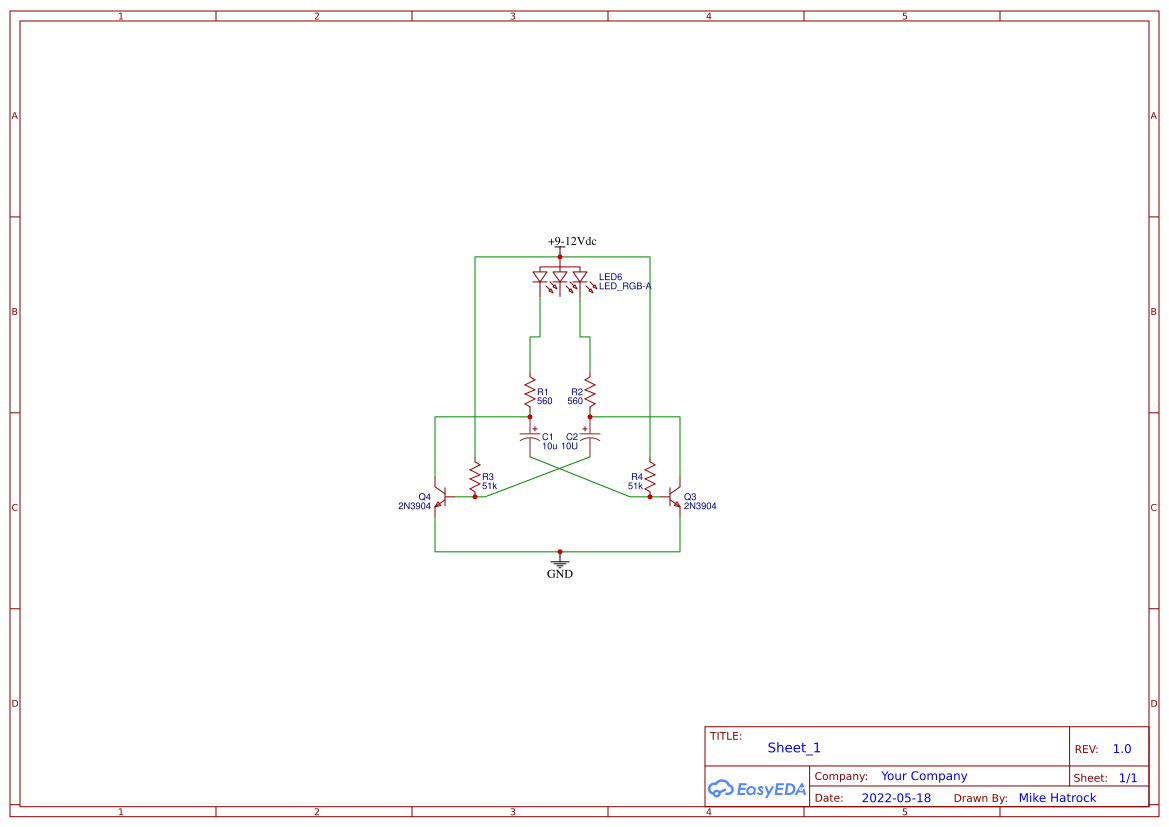Select the R2 resistor symbol
1169x827 pixels.
coord(589,392)
